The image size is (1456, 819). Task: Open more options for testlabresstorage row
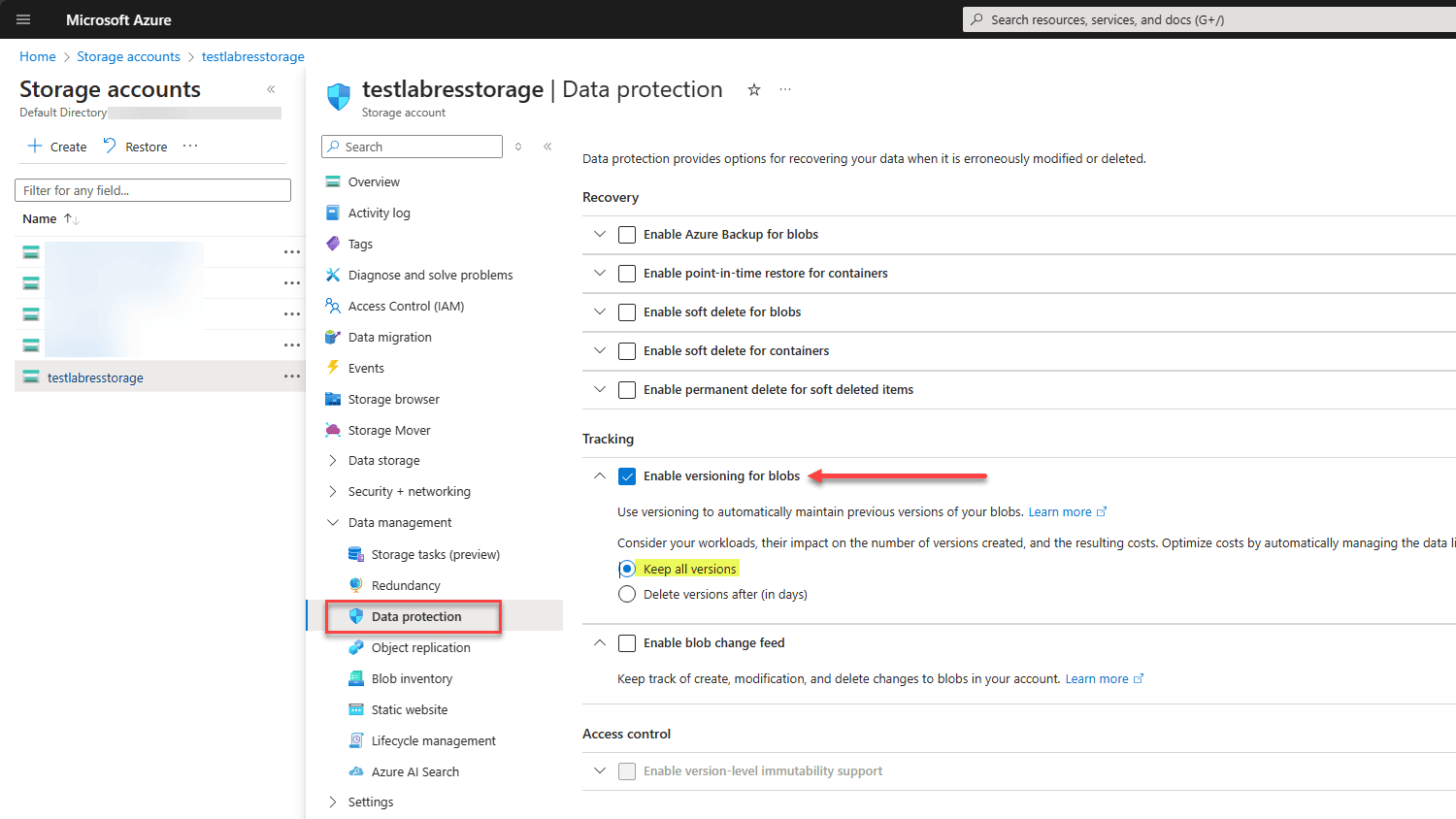(292, 377)
